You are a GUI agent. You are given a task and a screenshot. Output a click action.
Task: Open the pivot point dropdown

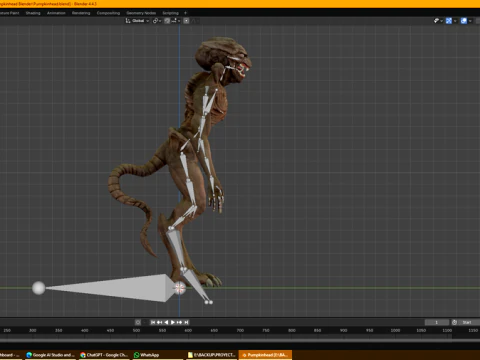click(x=157, y=21)
